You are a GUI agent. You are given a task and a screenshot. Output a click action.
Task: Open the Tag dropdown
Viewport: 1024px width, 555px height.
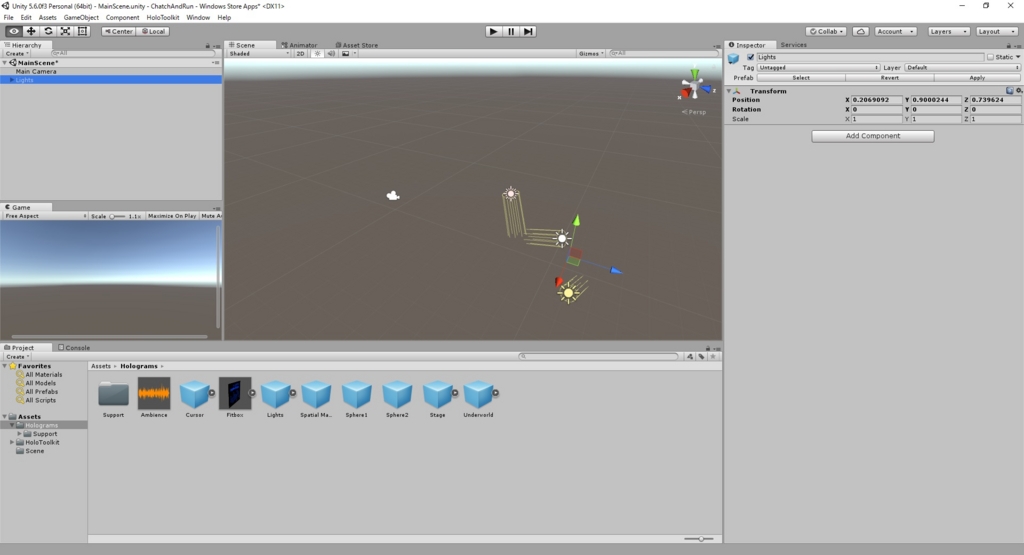[818, 67]
